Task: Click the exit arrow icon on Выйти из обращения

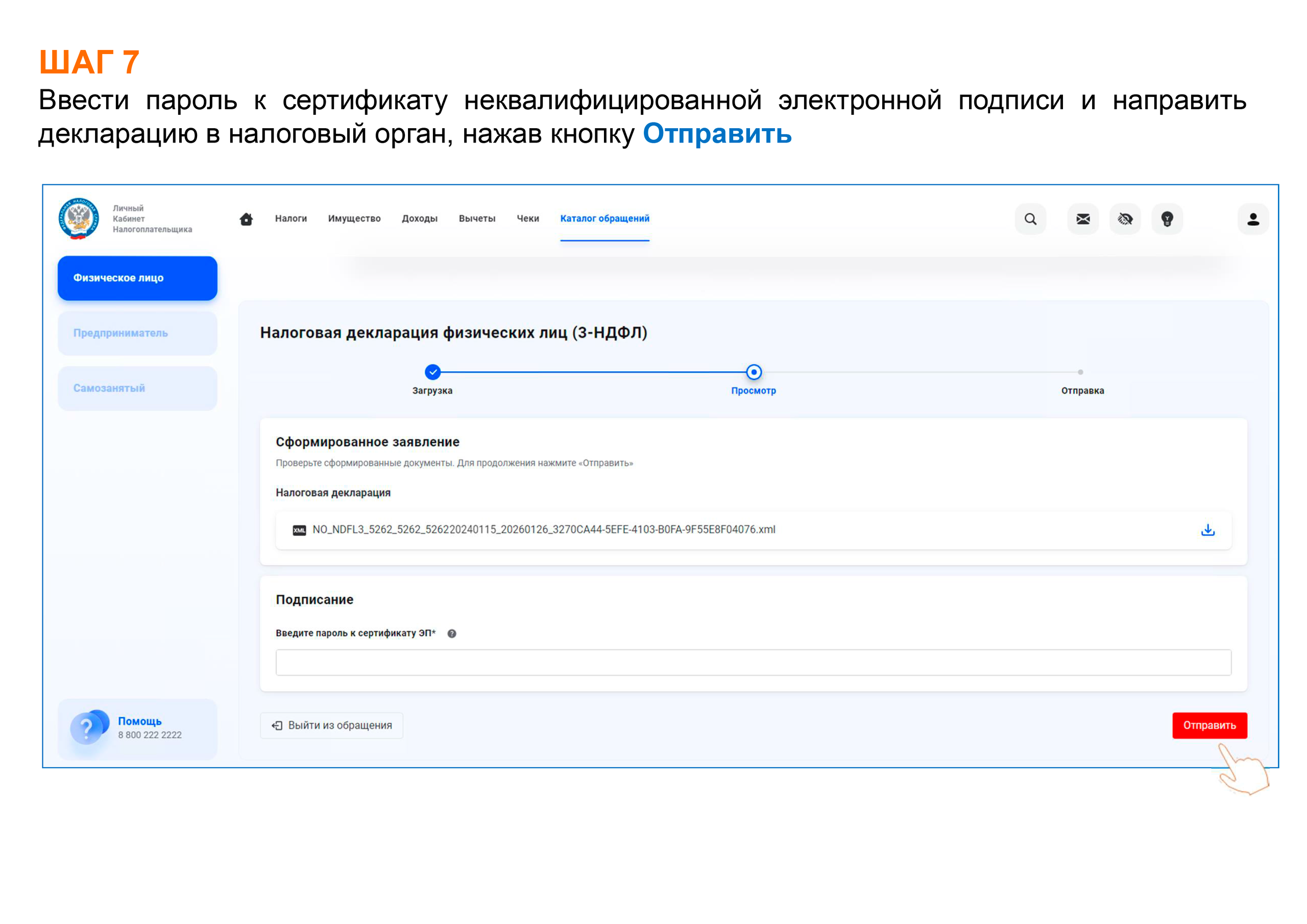Action: pyautogui.click(x=277, y=725)
